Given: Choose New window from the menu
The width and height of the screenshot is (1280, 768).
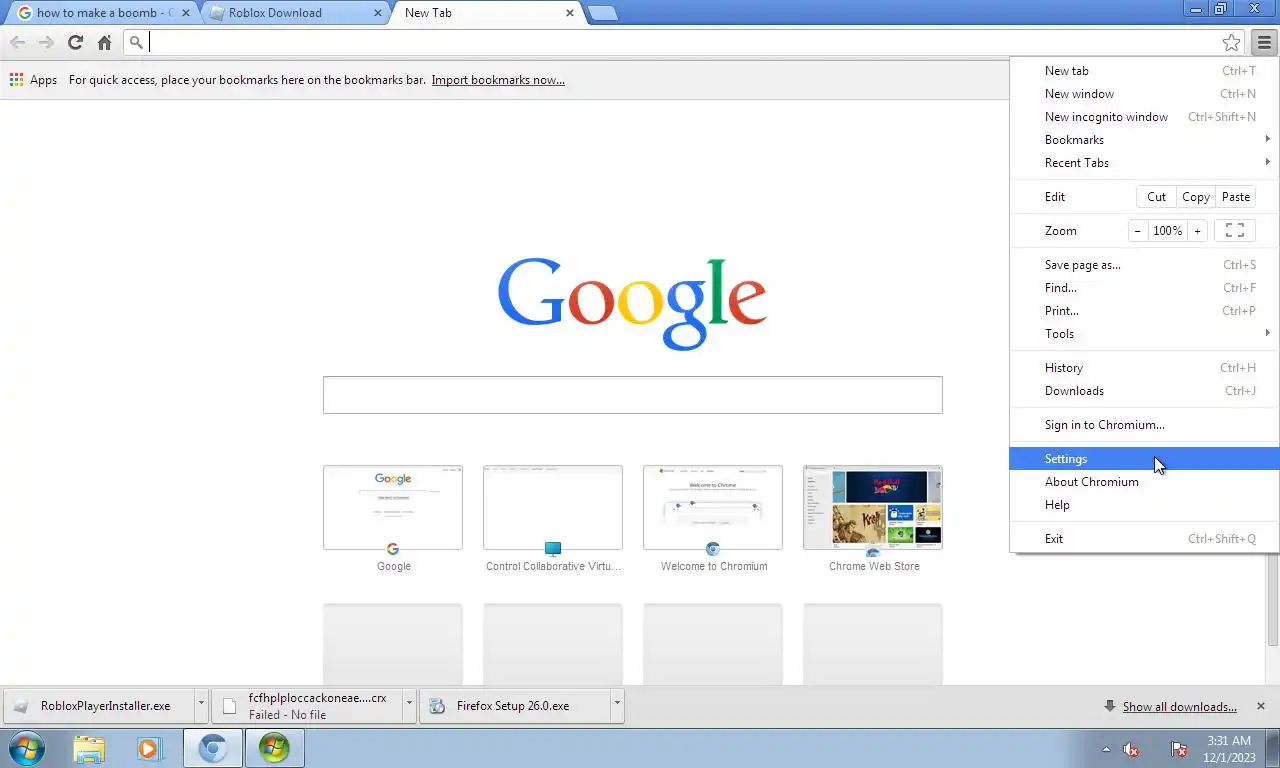Looking at the screenshot, I should [x=1145, y=94].
